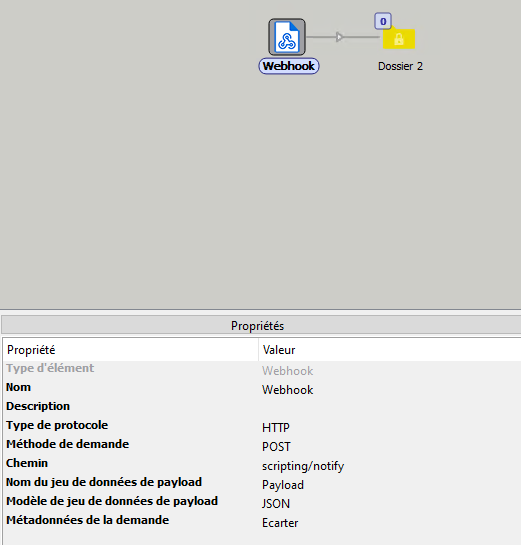Viewport: 521px width, 545px height.
Task: Click the Valeur column header
Action: point(390,350)
